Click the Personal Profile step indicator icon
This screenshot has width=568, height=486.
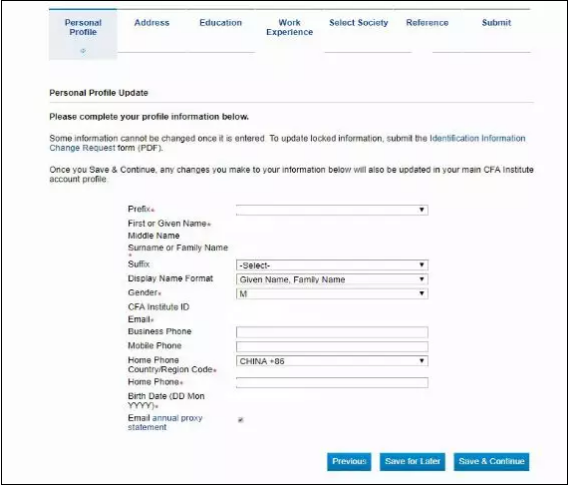[83, 51]
